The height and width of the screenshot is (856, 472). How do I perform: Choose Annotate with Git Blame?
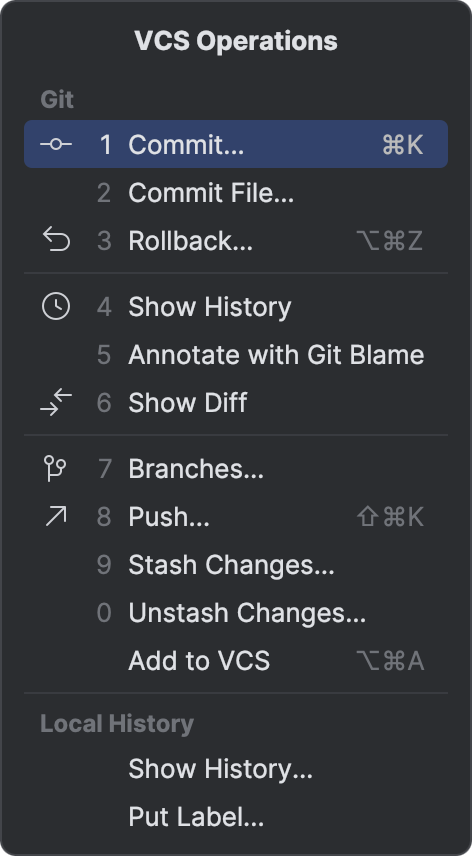[236, 355]
